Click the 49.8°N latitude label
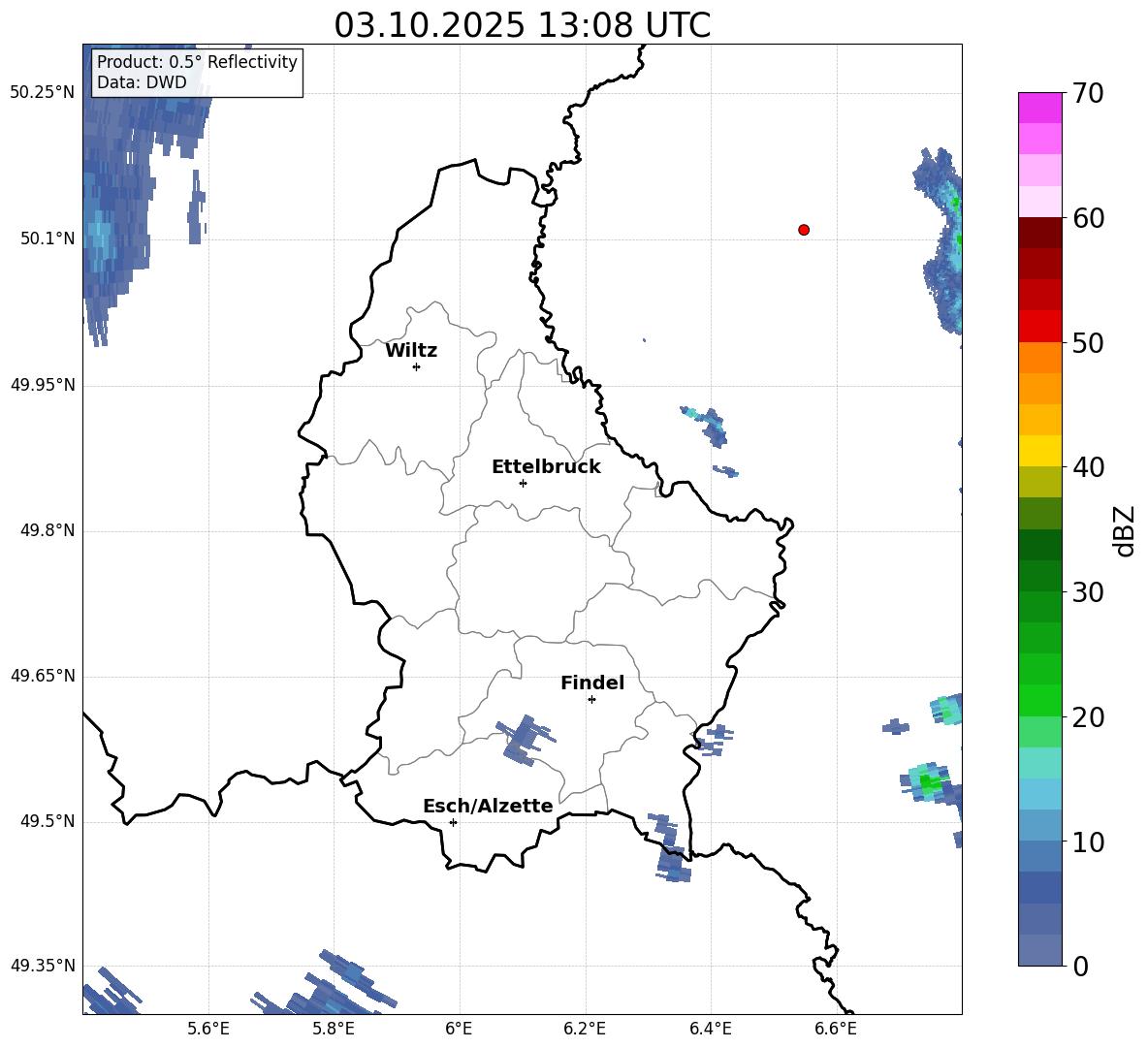 click(48, 530)
